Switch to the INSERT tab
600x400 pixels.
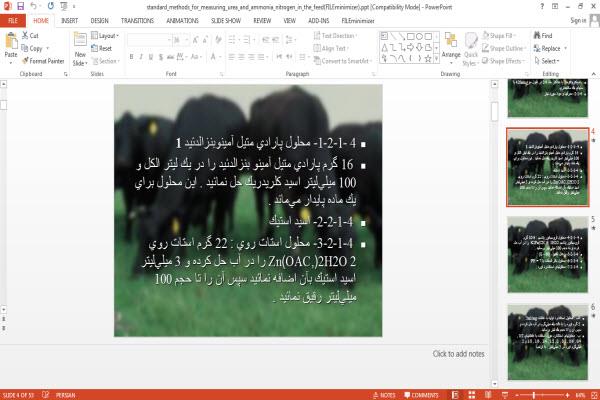pos(69,21)
